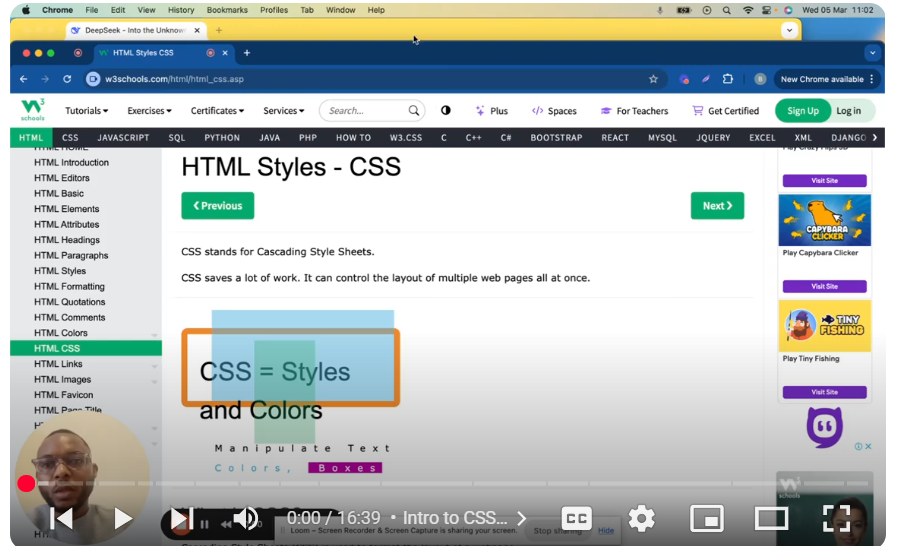Skip to previous video

click(61, 518)
